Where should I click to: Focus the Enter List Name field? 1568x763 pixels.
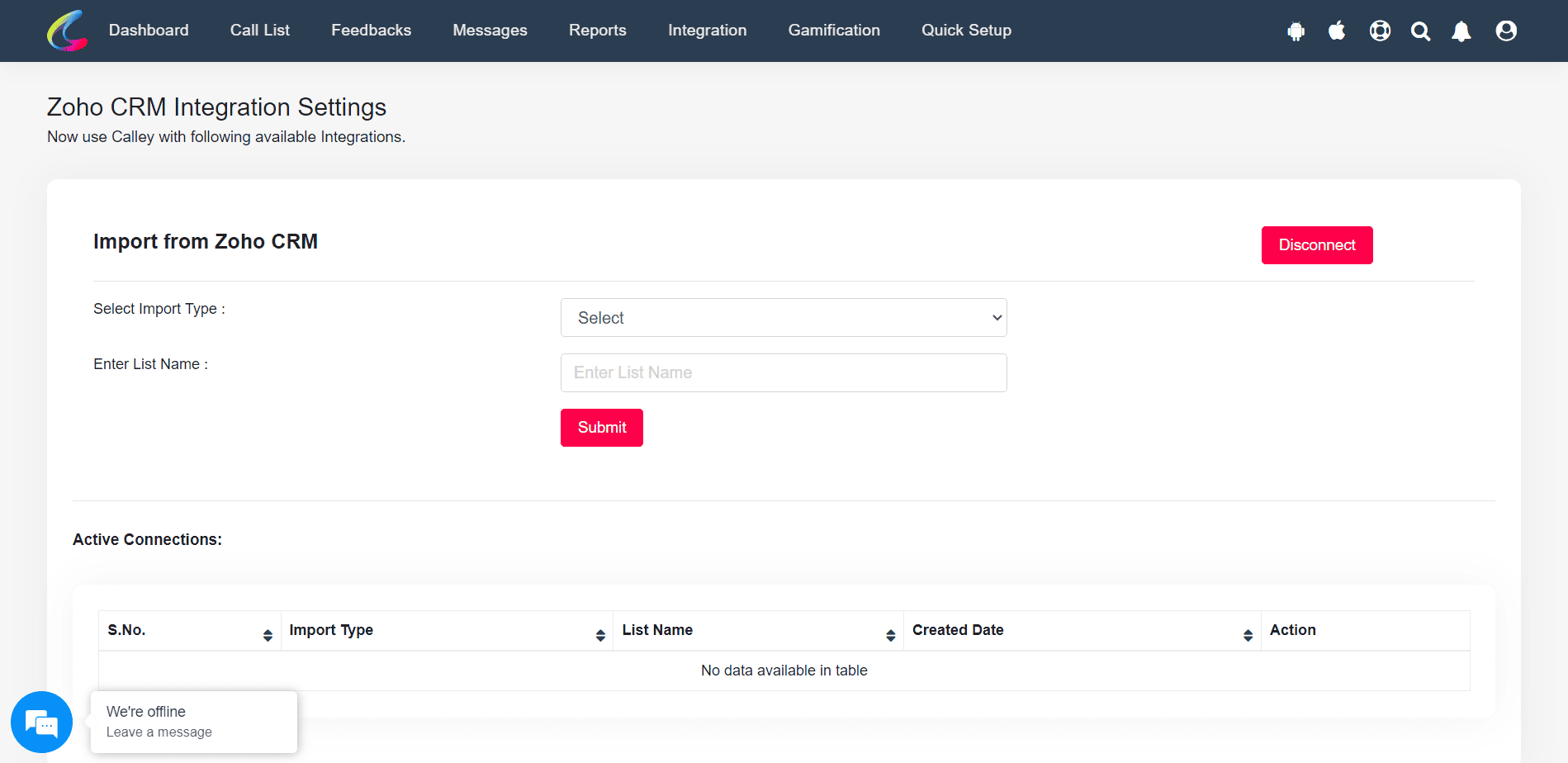pos(784,372)
